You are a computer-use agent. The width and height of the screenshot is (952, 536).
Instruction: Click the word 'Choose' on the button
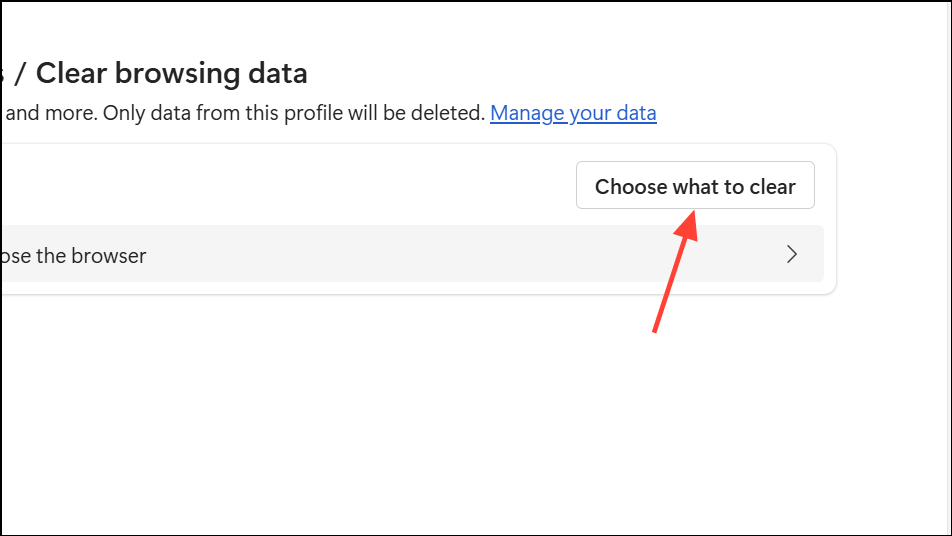click(628, 186)
